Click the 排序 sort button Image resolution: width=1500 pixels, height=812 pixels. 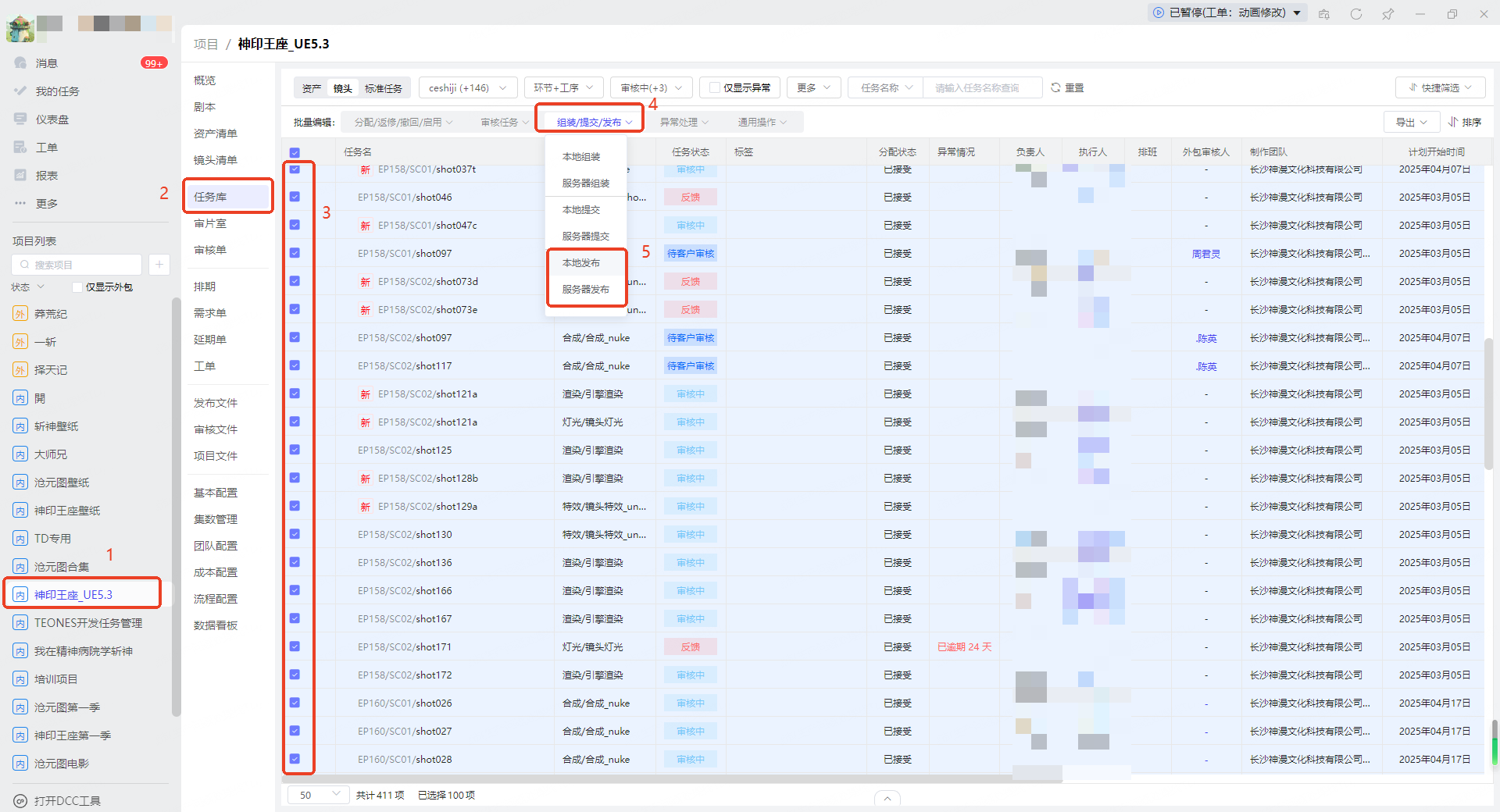[x=1465, y=123]
